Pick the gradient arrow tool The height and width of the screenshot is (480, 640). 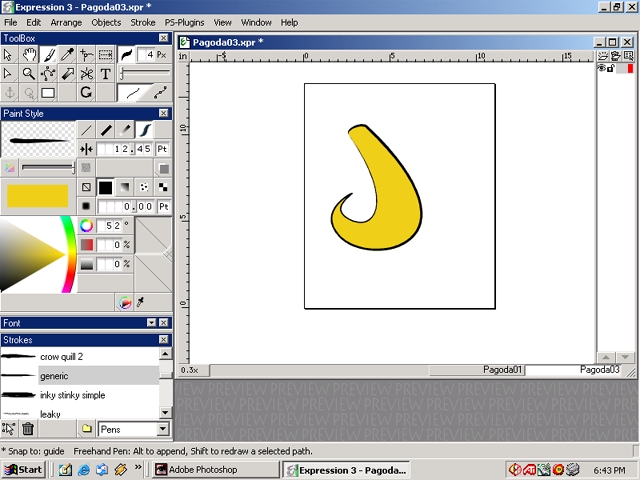(67, 73)
